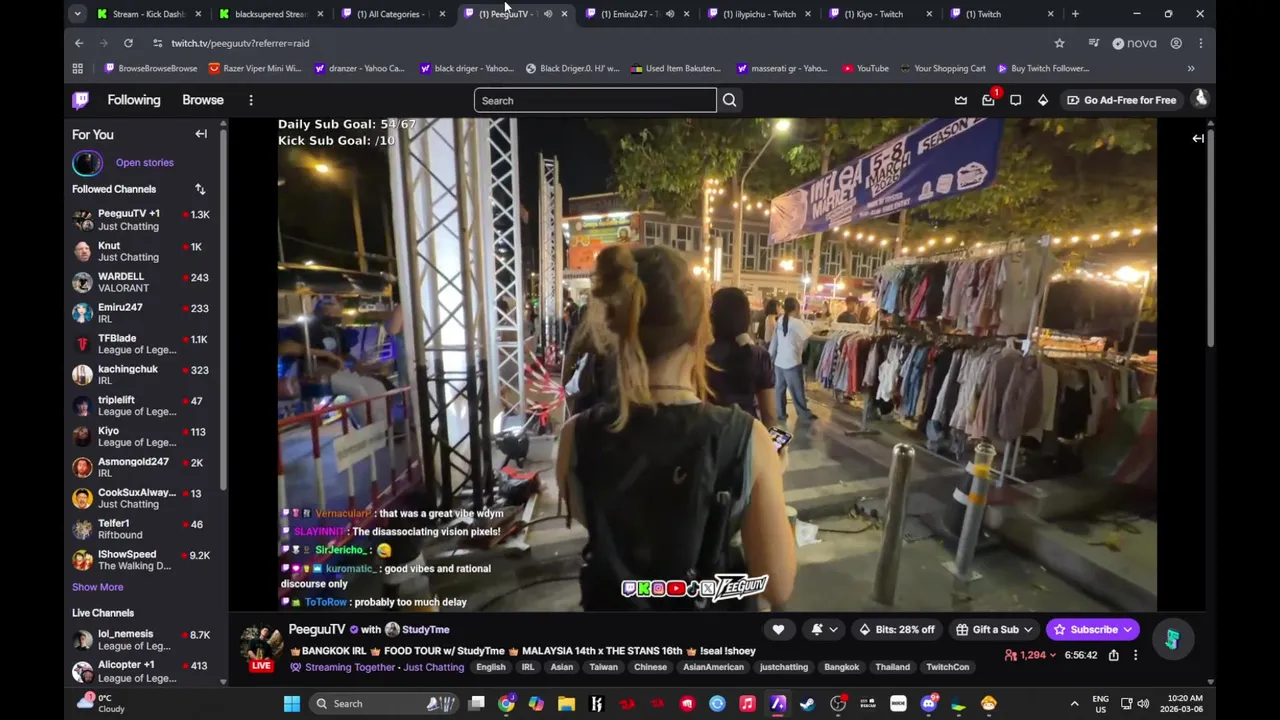1280x720 pixels.
Task: Open notifications inbox icon
Action: [x=988, y=100]
